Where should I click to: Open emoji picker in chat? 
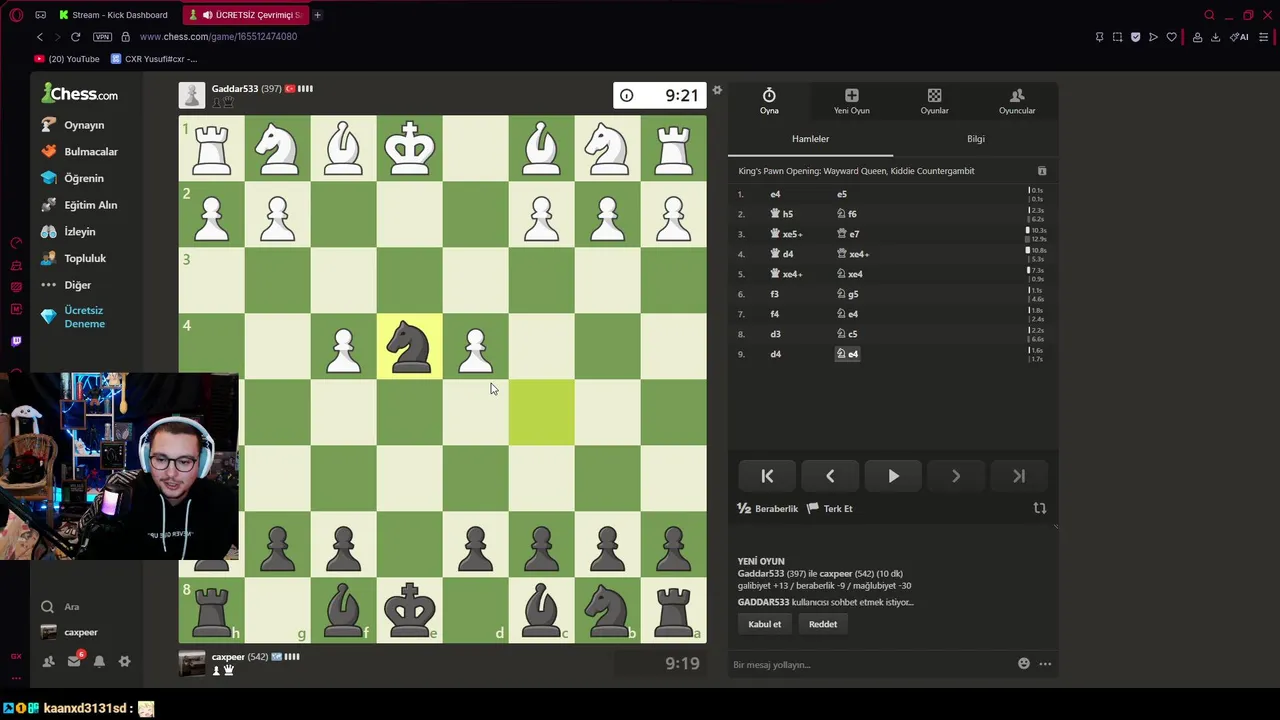[1024, 663]
